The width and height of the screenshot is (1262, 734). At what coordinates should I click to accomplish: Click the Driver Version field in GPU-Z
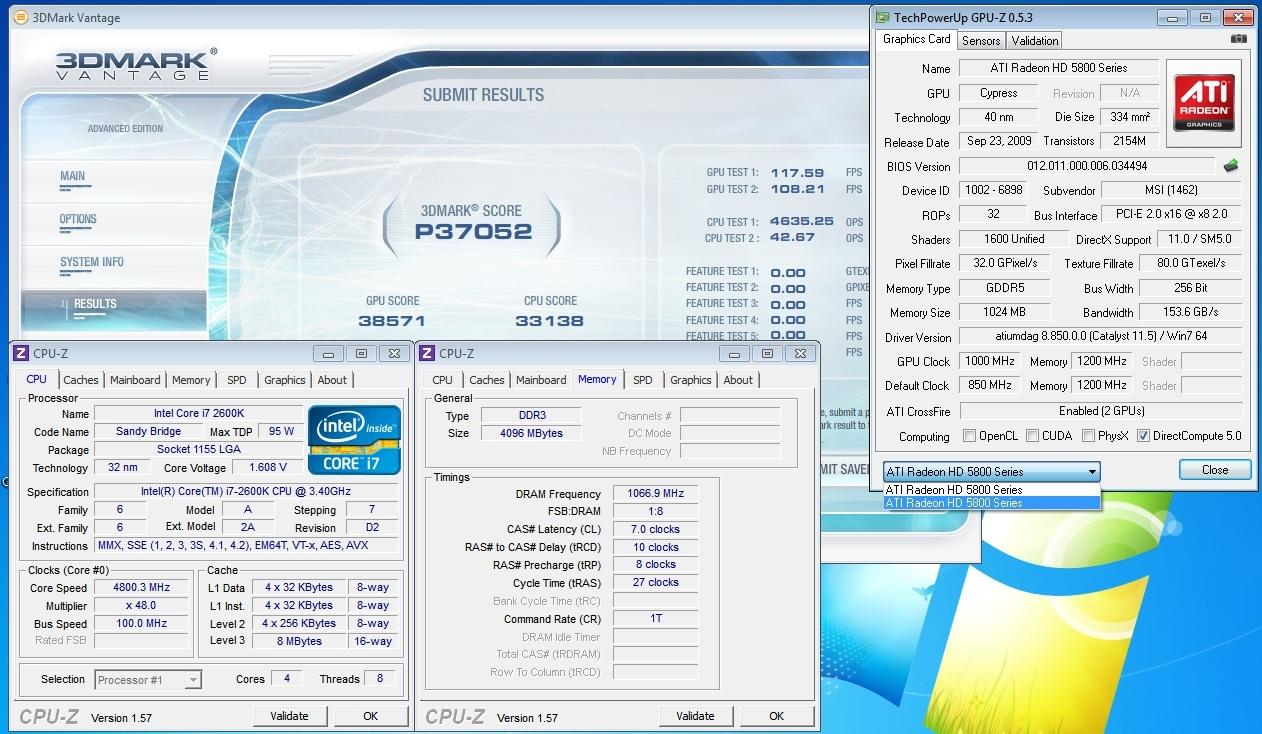(x=1100, y=337)
